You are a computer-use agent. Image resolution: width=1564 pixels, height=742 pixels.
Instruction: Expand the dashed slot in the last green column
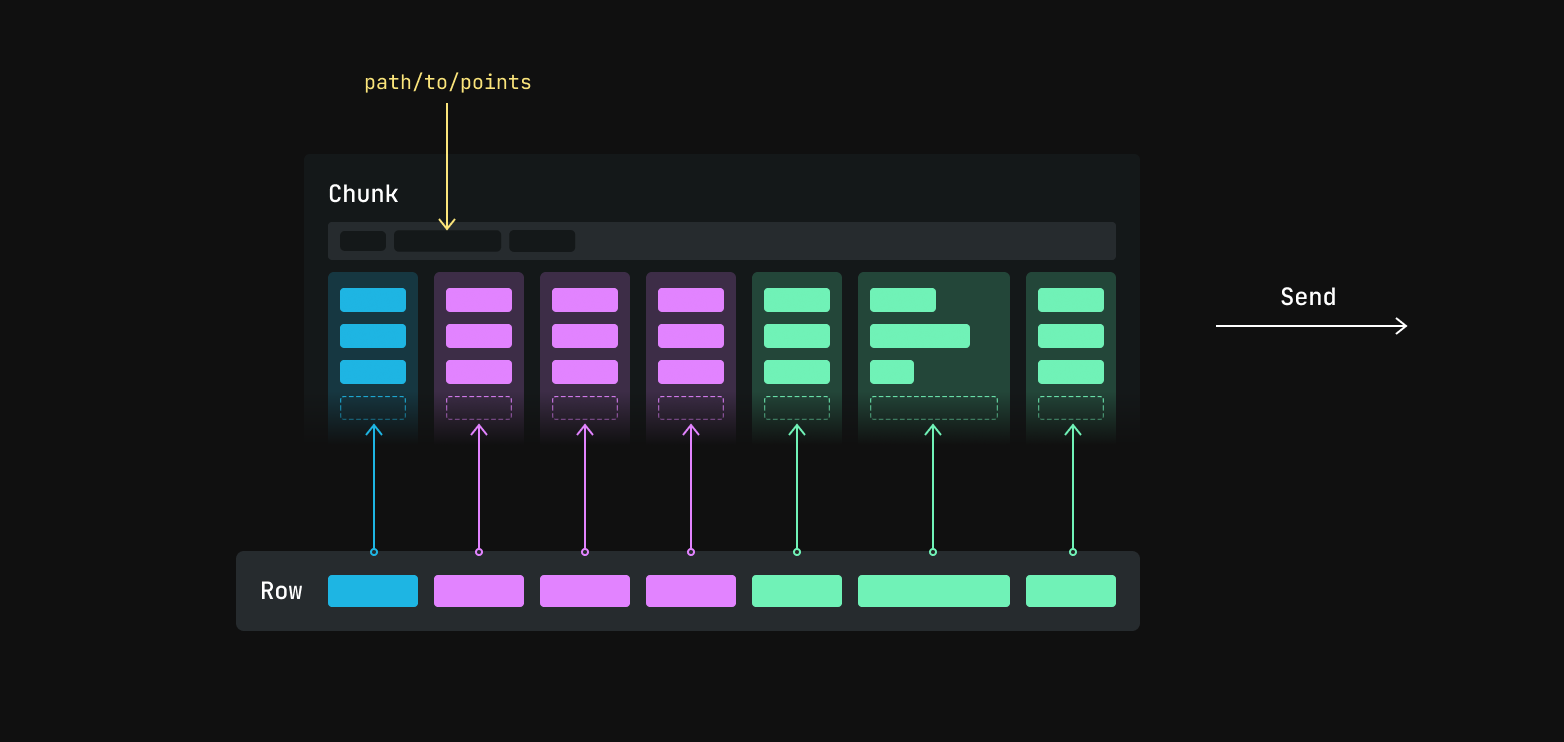point(1071,408)
